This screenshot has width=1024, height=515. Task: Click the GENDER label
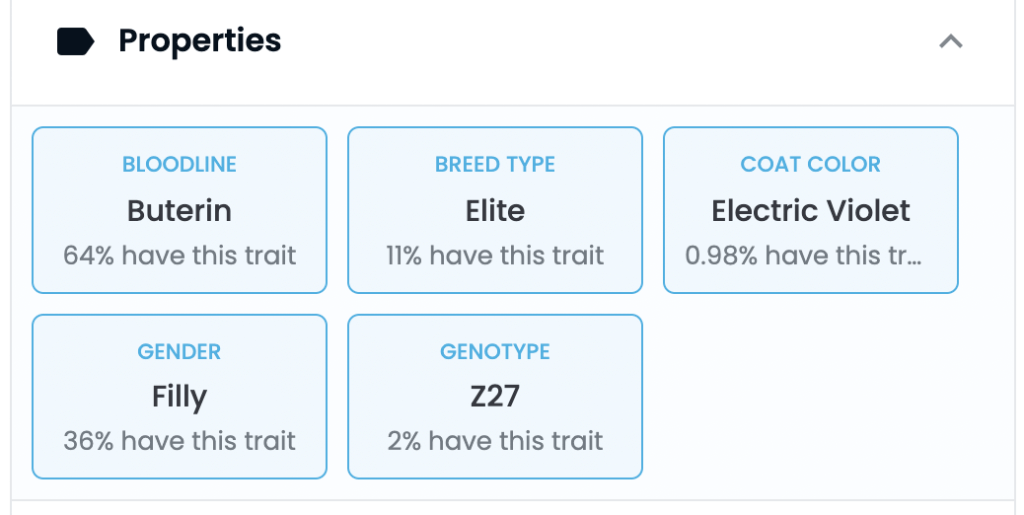point(179,352)
